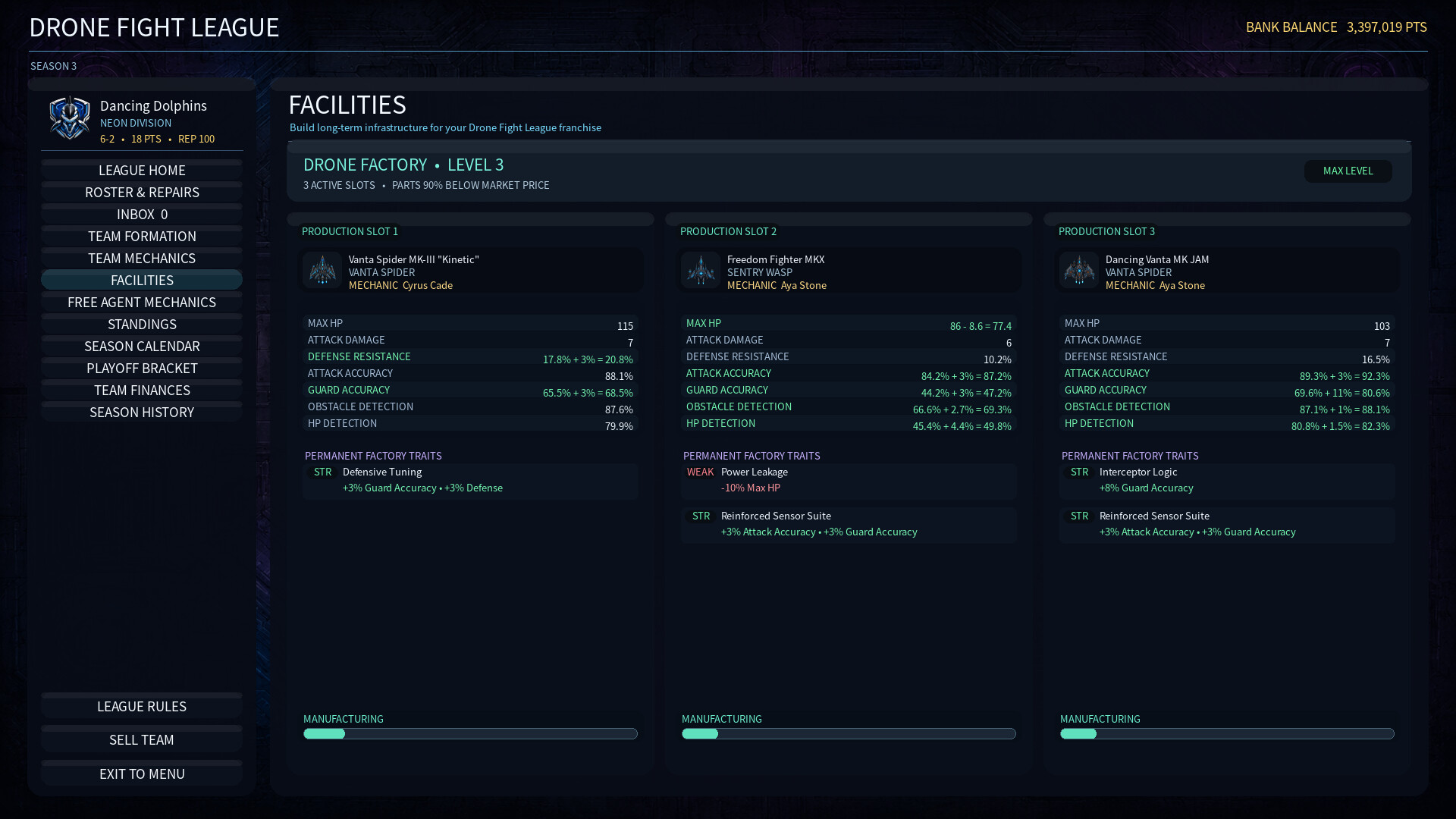
Task: Click mechanic Cyrus Cade name
Action: 428,285
